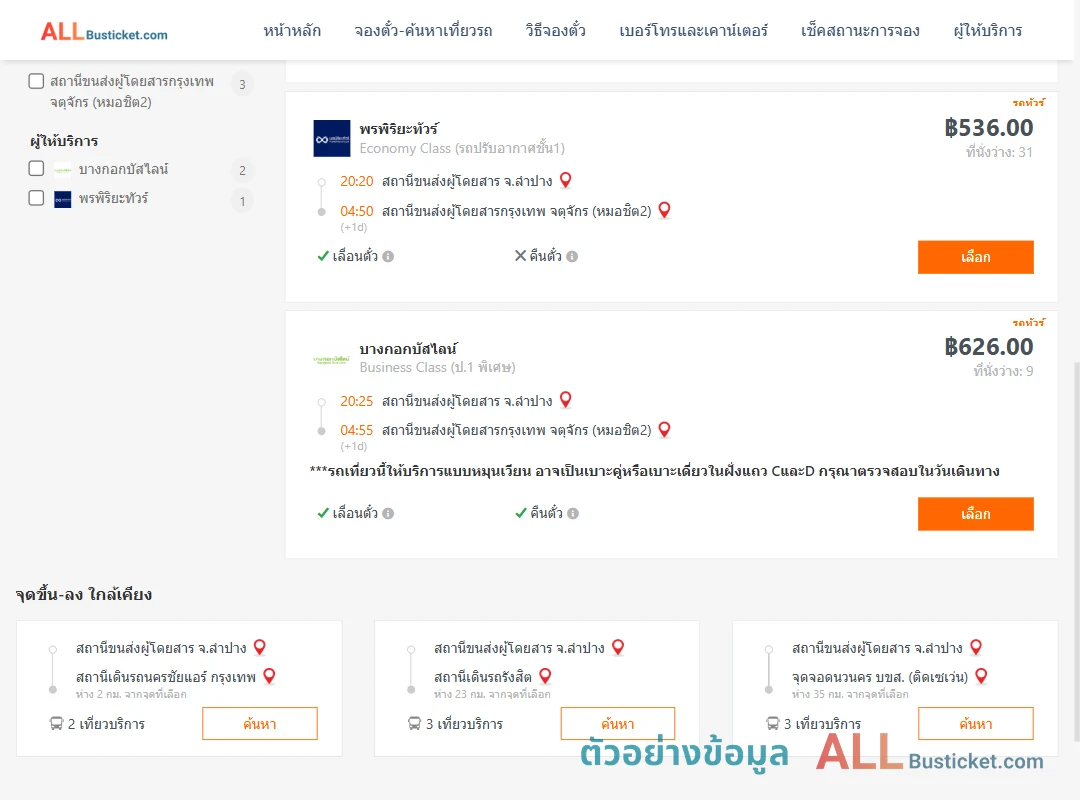Open map pin for 20:25 ลำปาง departure
1080x800 pixels.
tap(565, 400)
